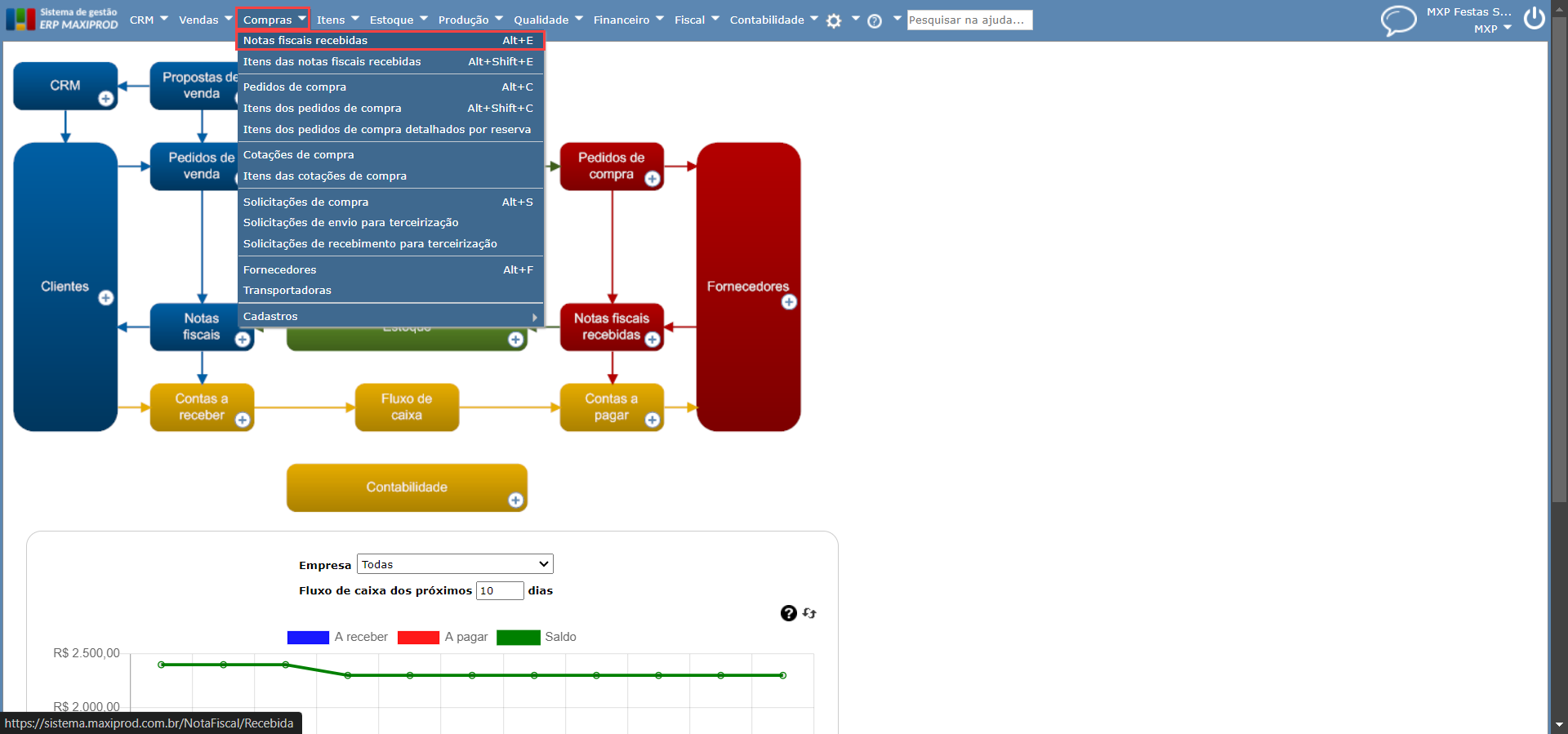This screenshot has height=734, width=1568.
Task: Click the power logout icon
Action: click(1535, 18)
